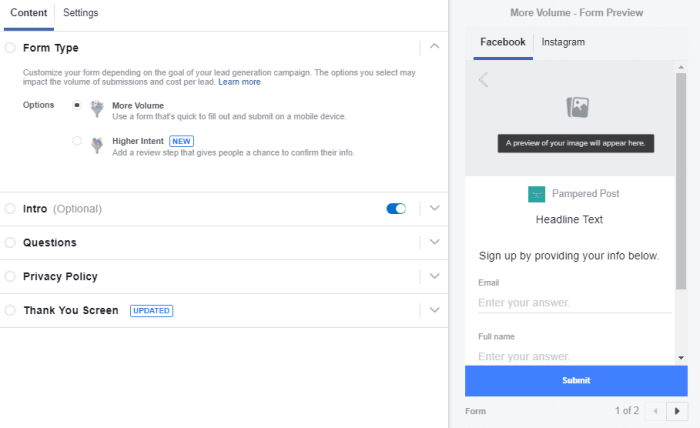The height and width of the screenshot is (428, 700).
Task: Expand the Questions section
Action: [x=434, y=242]
